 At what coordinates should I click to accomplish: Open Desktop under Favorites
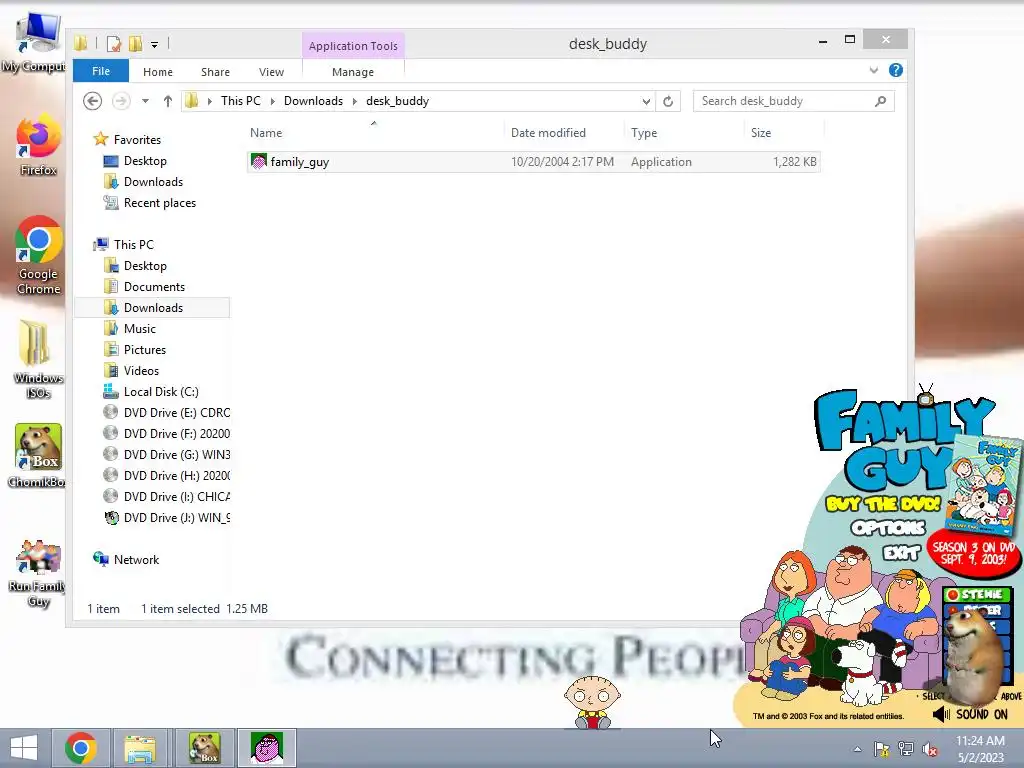(135, 161)
